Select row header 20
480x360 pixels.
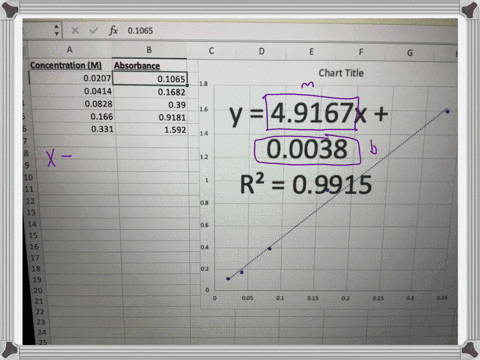pos(38,290)
